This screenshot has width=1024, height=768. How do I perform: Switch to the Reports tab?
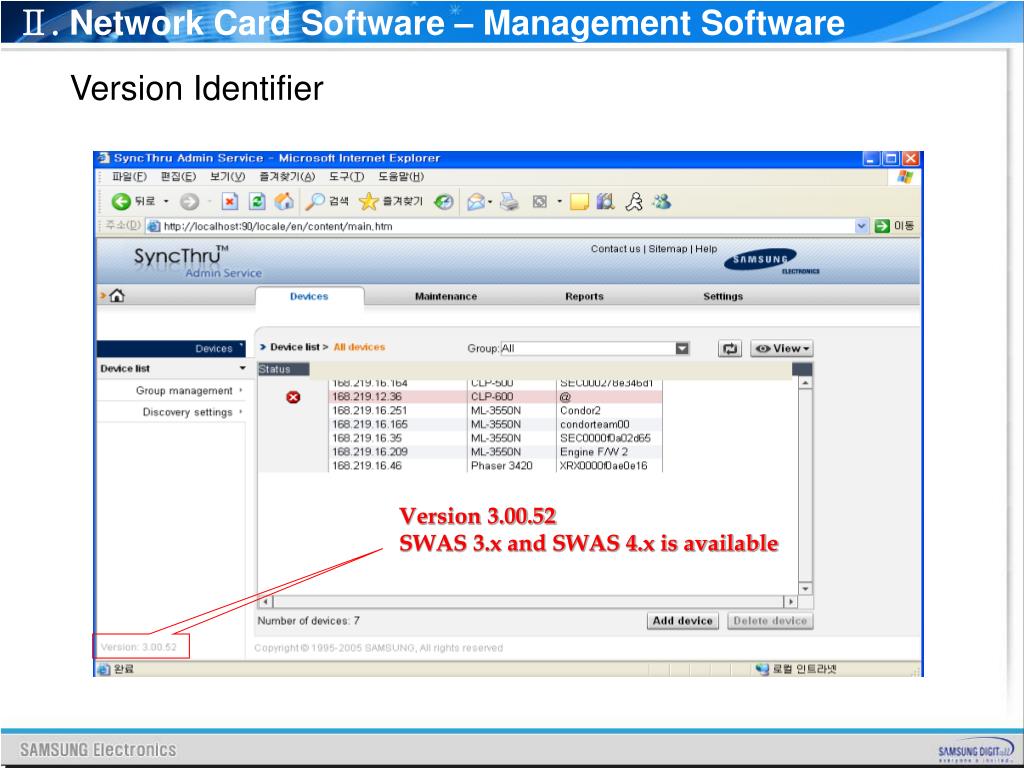pos(584,296)
